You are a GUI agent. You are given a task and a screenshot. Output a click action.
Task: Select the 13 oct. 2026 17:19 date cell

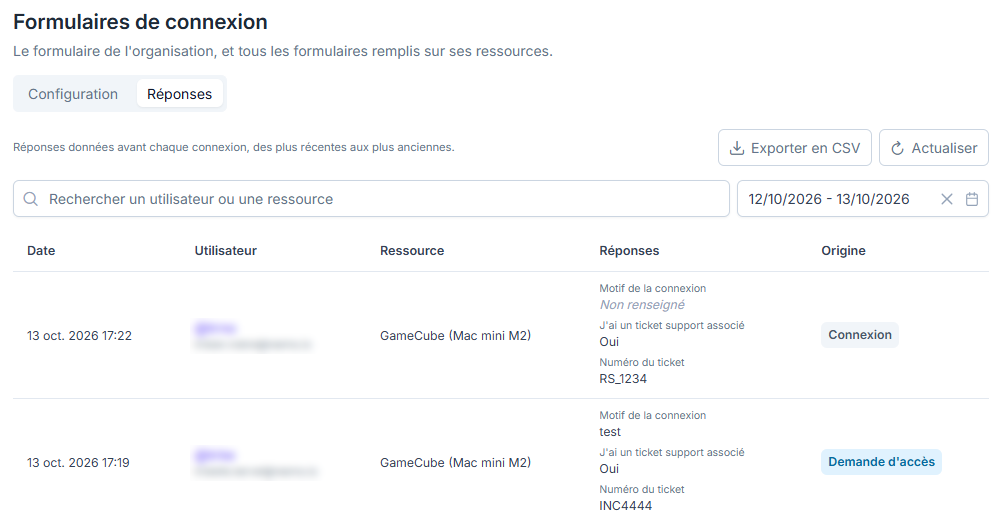click(x=78, y=463)
